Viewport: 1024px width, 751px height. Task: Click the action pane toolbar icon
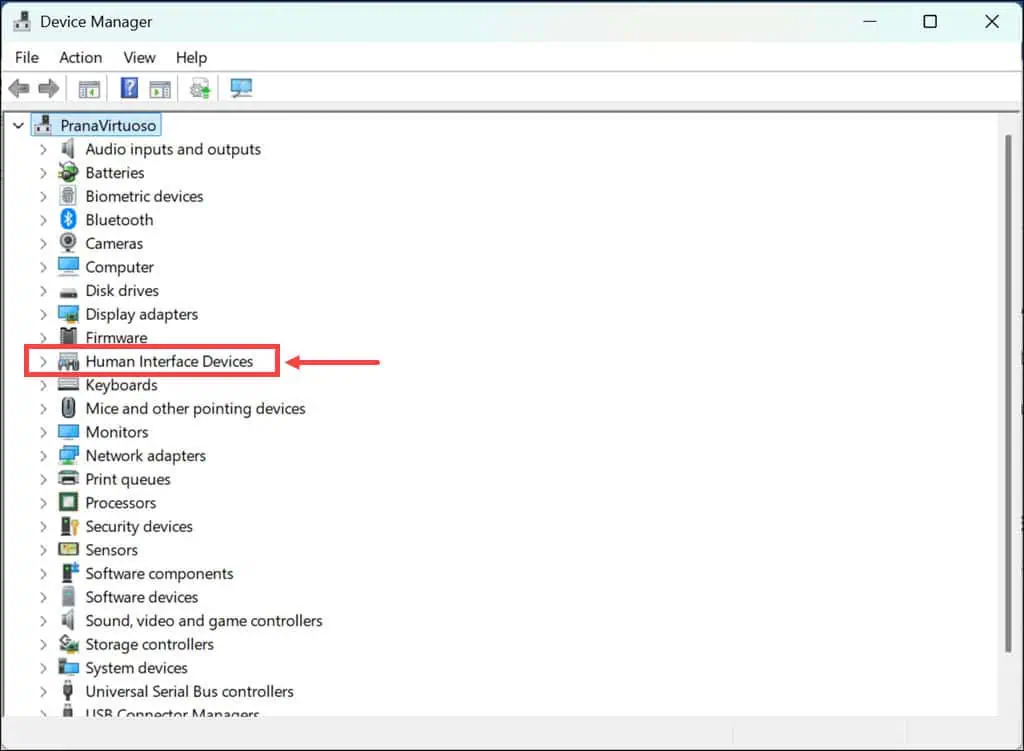click(160, 89)
